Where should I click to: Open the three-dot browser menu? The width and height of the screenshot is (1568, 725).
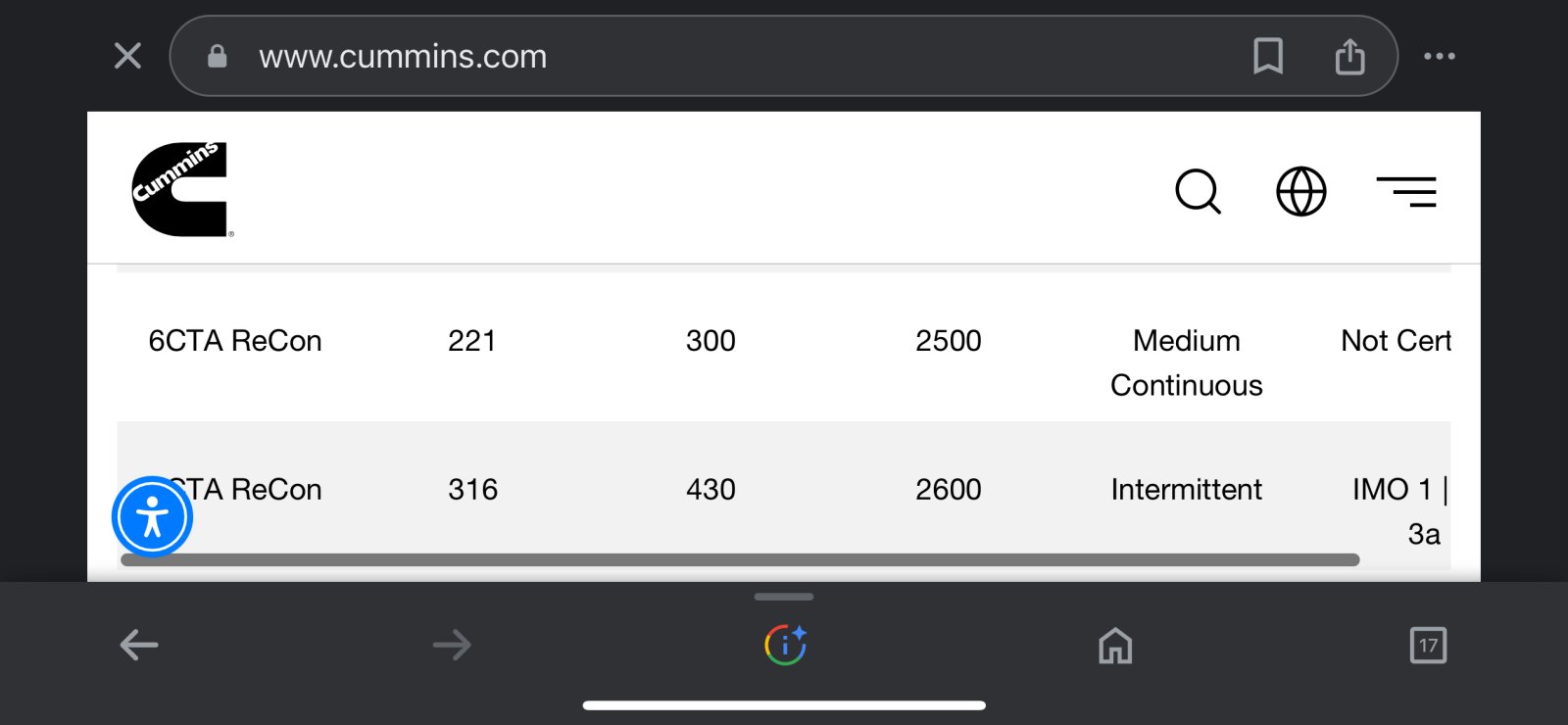(1439, 56)
